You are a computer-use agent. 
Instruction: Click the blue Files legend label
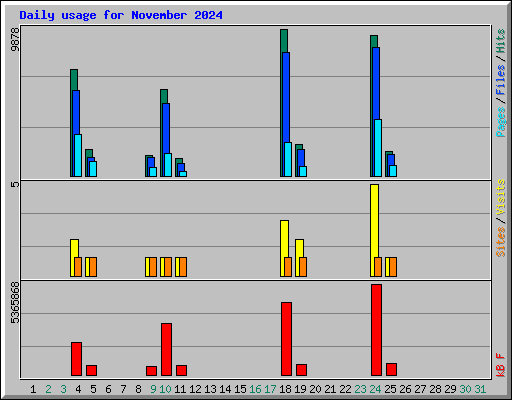(x=501, y=80)
